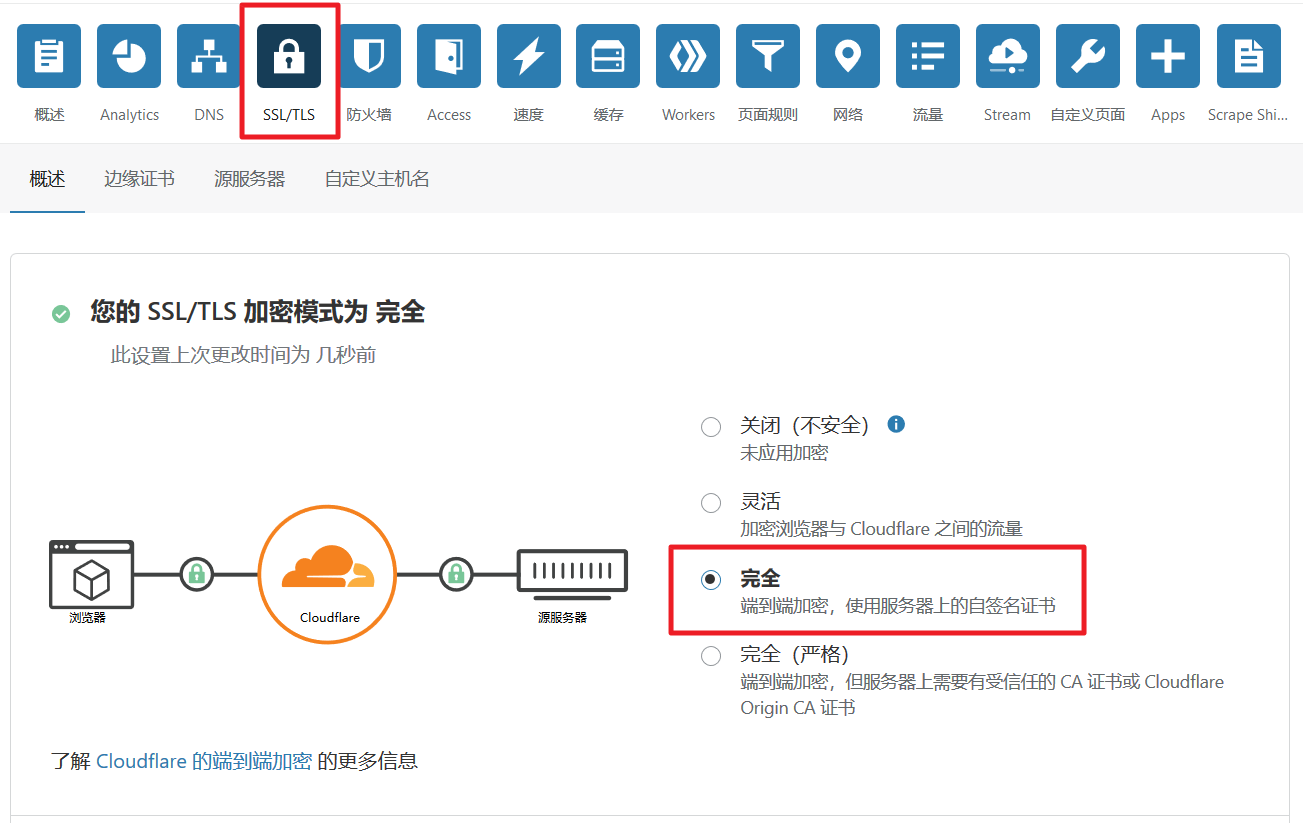Open the DNS network icon
This screenshot has width=1303, height=823.
coord(209,56)
